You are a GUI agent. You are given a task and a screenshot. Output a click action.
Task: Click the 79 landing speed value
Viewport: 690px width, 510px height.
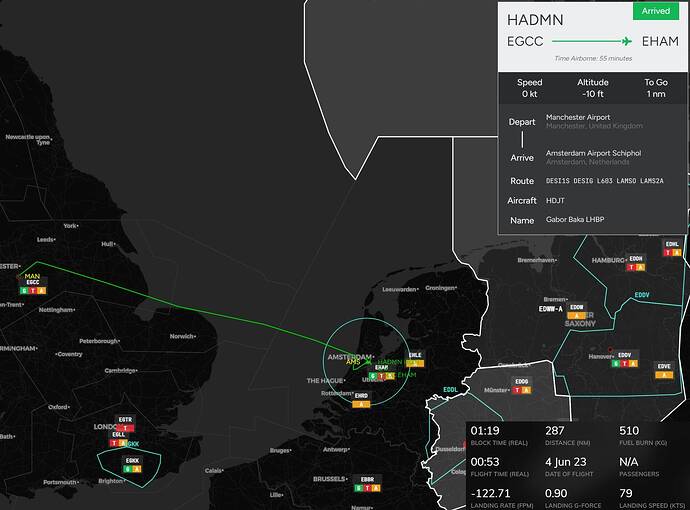click(x=626, y=493)
